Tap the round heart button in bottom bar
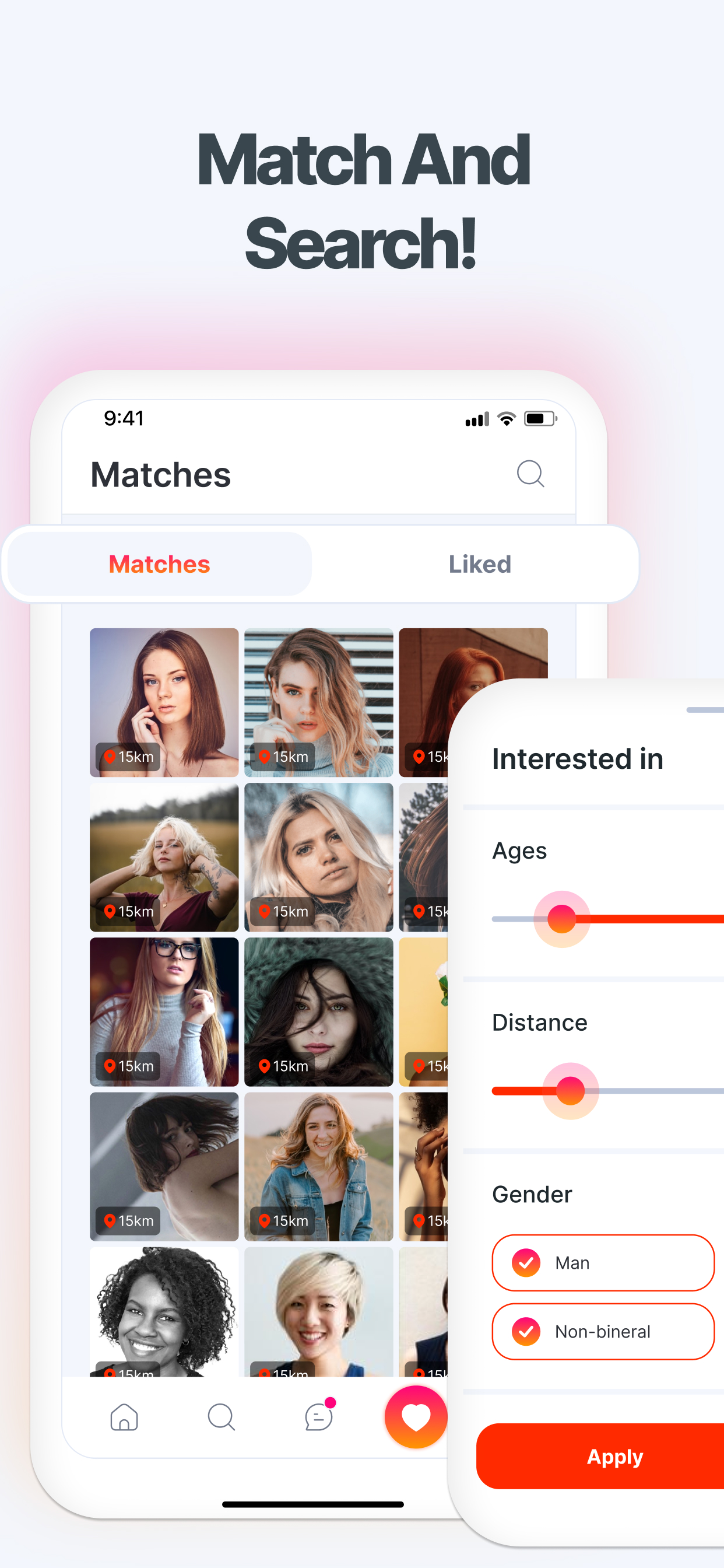 (416, 1417)
